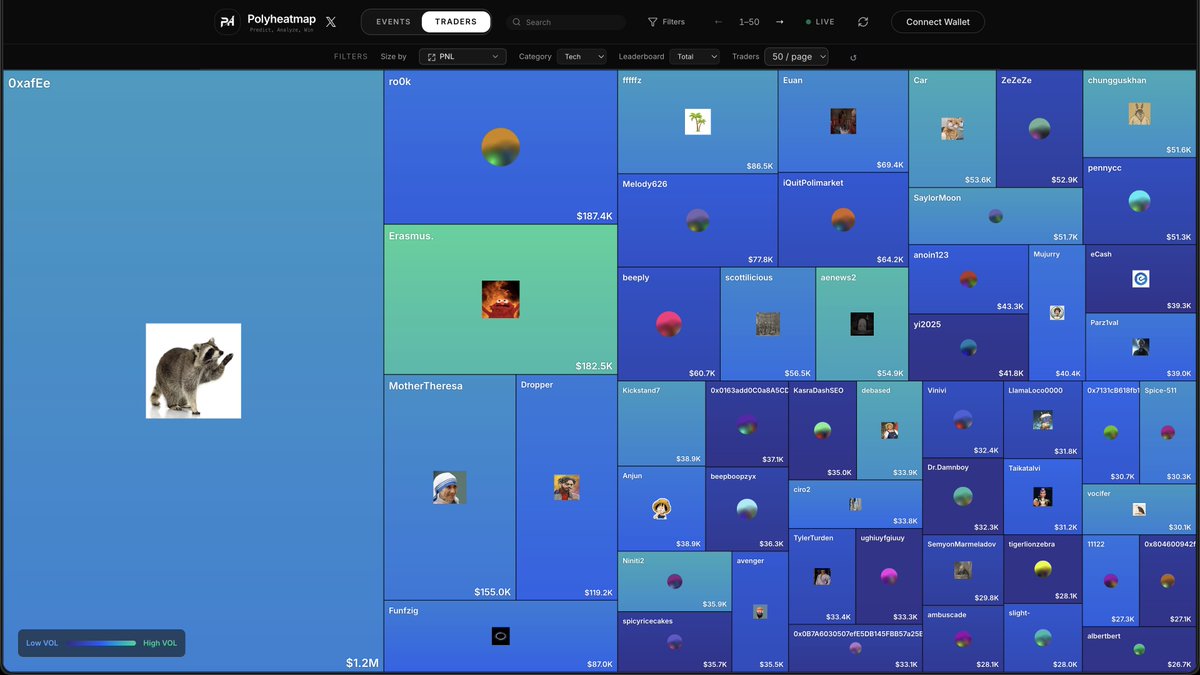
Task: Click eCash logo avatar
Action: tap(1141, 279)
